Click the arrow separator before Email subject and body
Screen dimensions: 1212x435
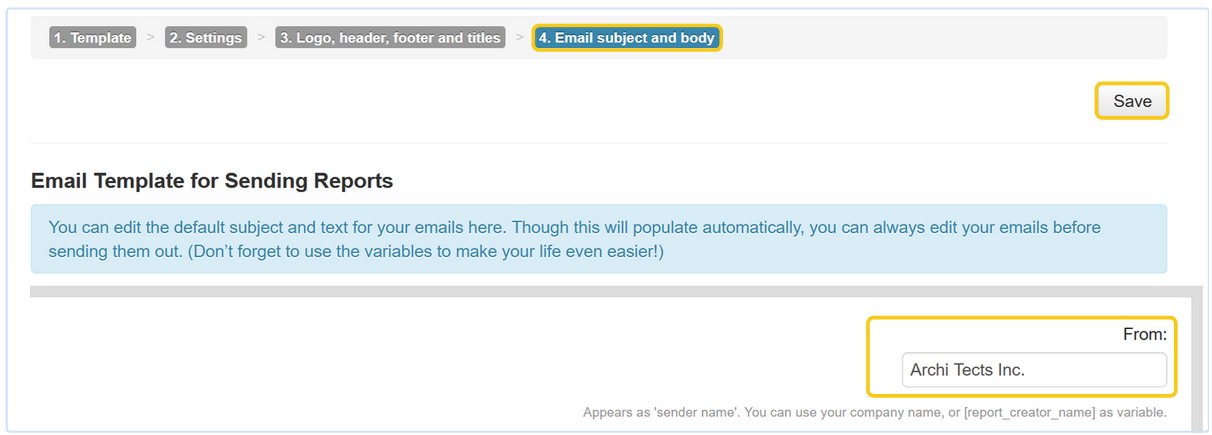point(520,38)
